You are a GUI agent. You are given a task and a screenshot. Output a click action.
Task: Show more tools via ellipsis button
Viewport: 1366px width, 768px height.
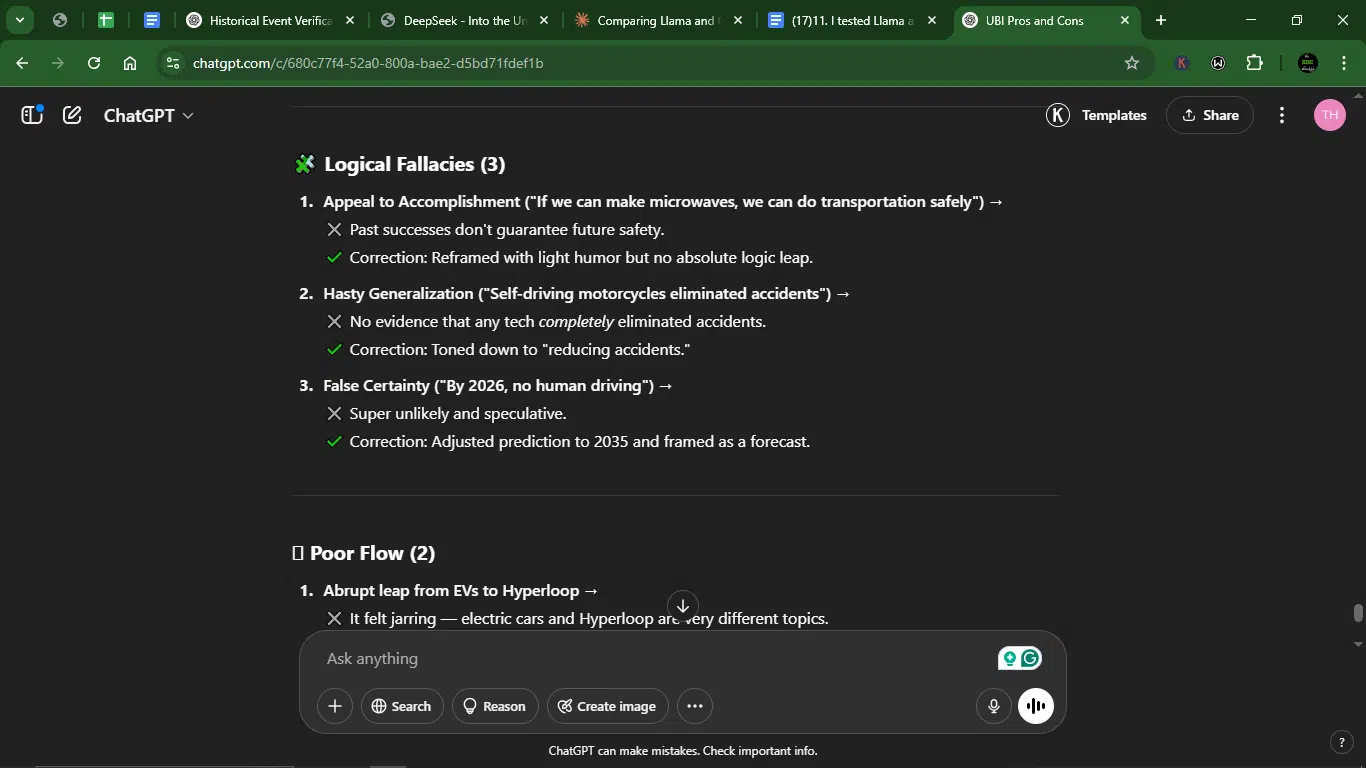click(695, 706)
